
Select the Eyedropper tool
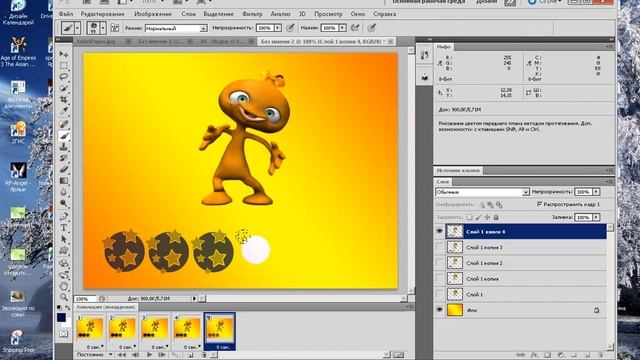tap(64, 111)
